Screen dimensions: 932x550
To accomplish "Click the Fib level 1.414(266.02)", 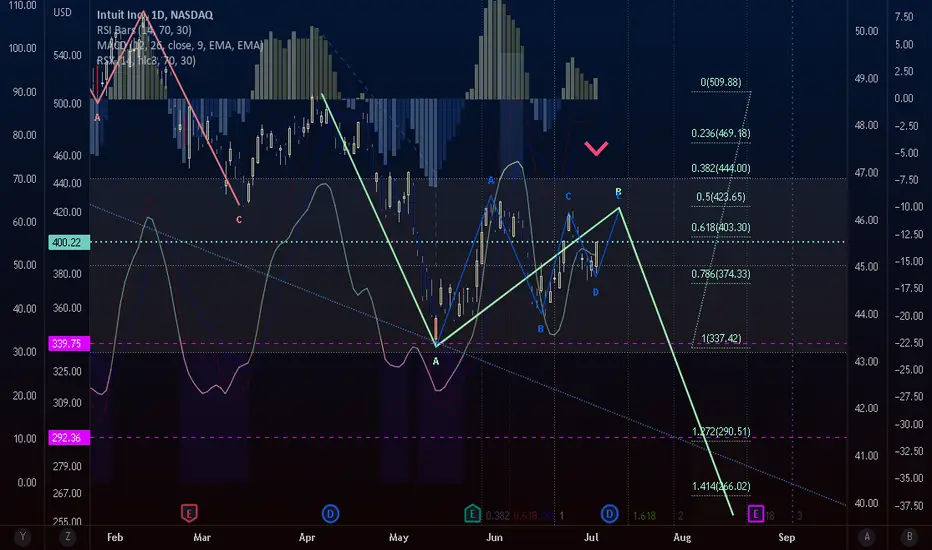I will click(x=720, y=486).
